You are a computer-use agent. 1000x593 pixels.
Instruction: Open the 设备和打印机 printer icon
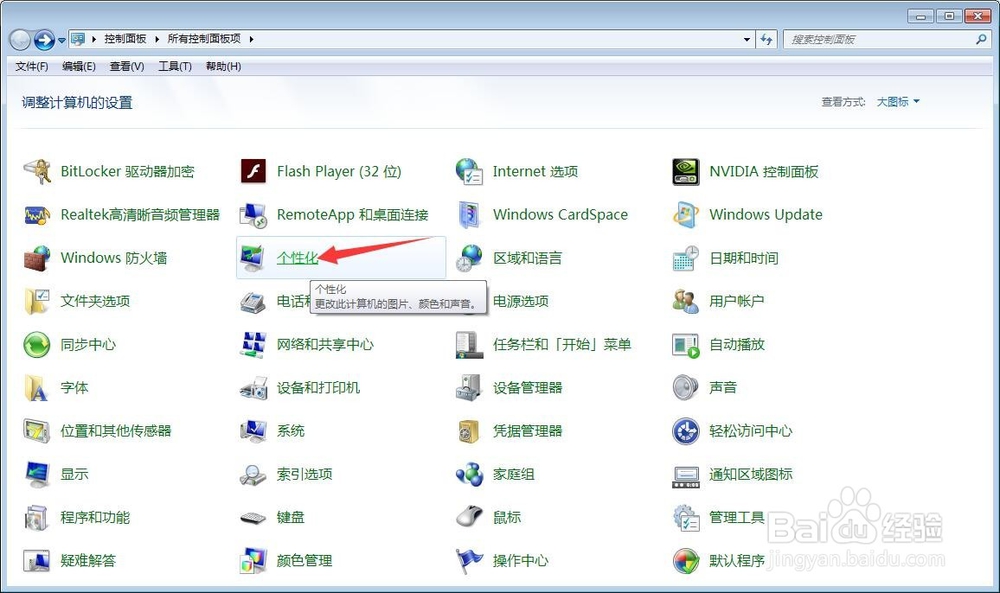[x=253, y=388]
